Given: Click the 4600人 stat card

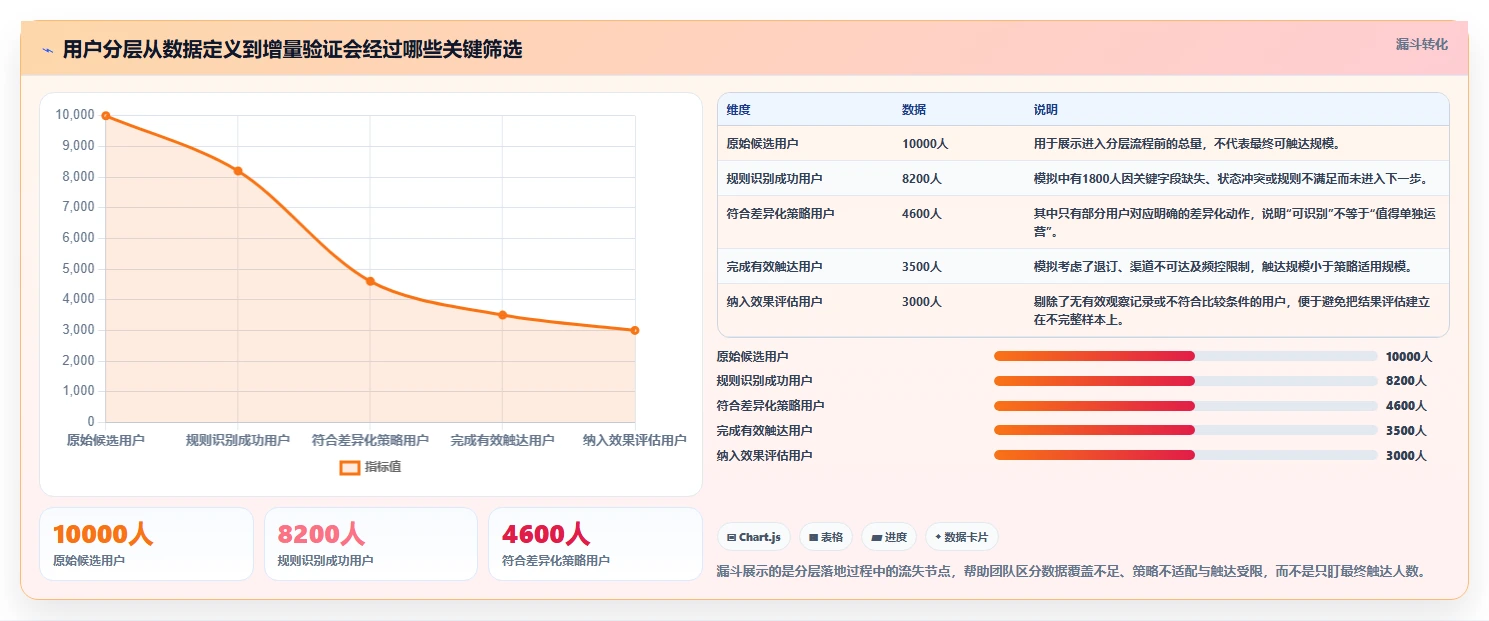Looking at the screenshot, I should (x=596, y=544).
